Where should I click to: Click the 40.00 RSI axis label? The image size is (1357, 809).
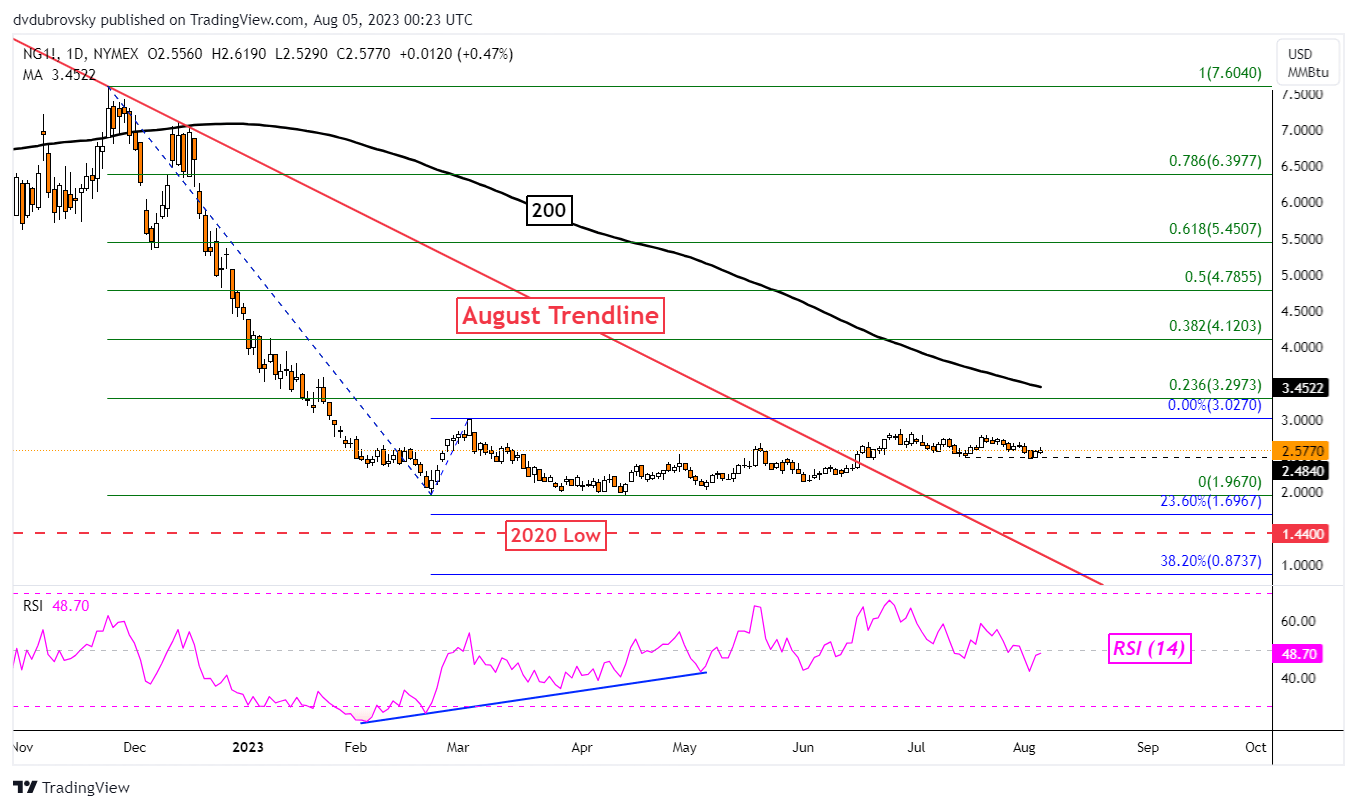[1297, 678]
